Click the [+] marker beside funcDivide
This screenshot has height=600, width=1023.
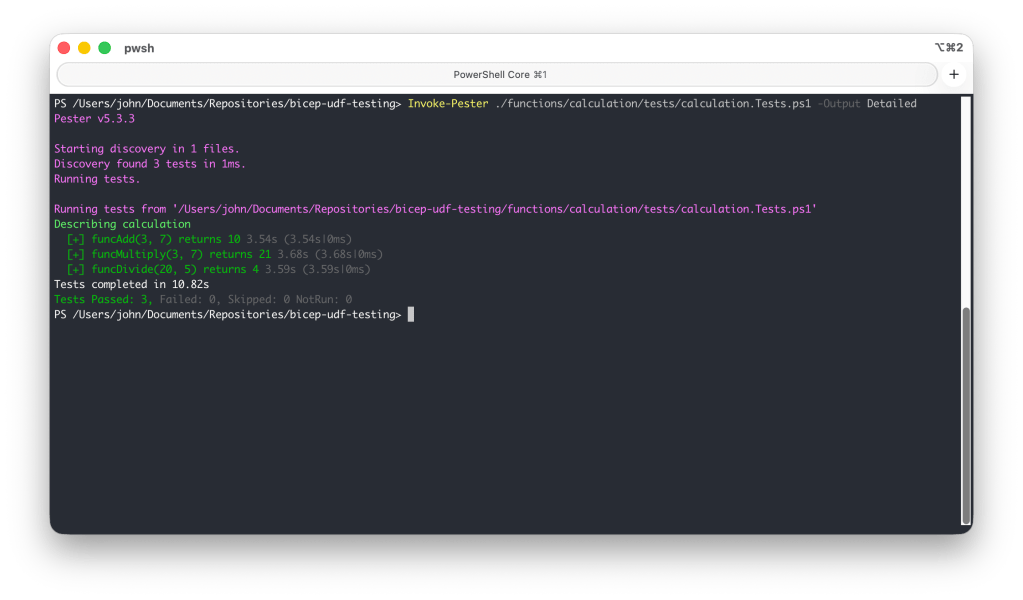(76, 269)
